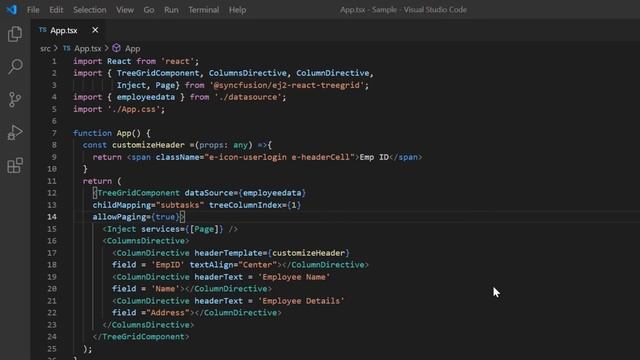Open the Source Control view
Viewport: 640px width, 360px height.
click(15, 99)
